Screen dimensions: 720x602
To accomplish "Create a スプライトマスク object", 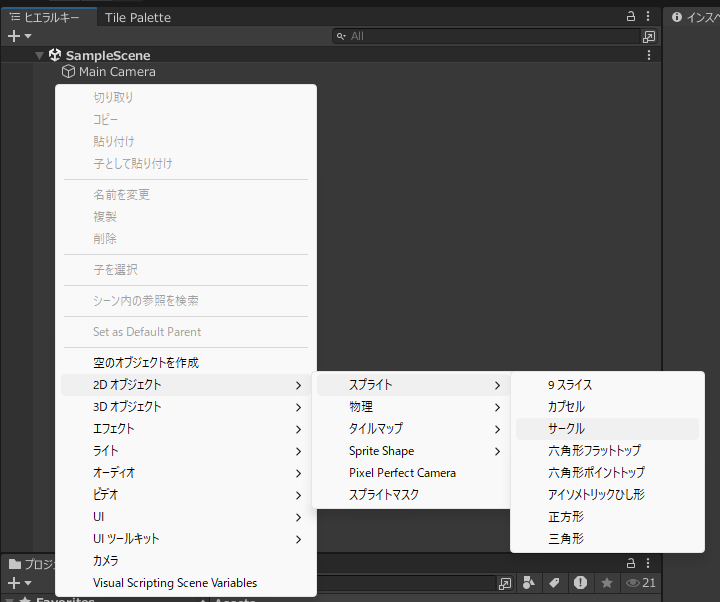I will pyautogui.click(x=413, y=495).
